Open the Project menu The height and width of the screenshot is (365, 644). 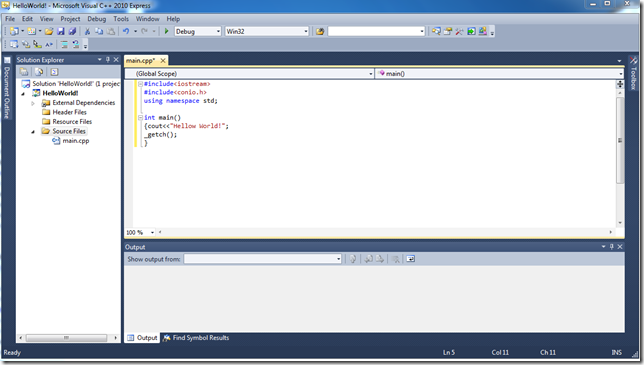70,19
